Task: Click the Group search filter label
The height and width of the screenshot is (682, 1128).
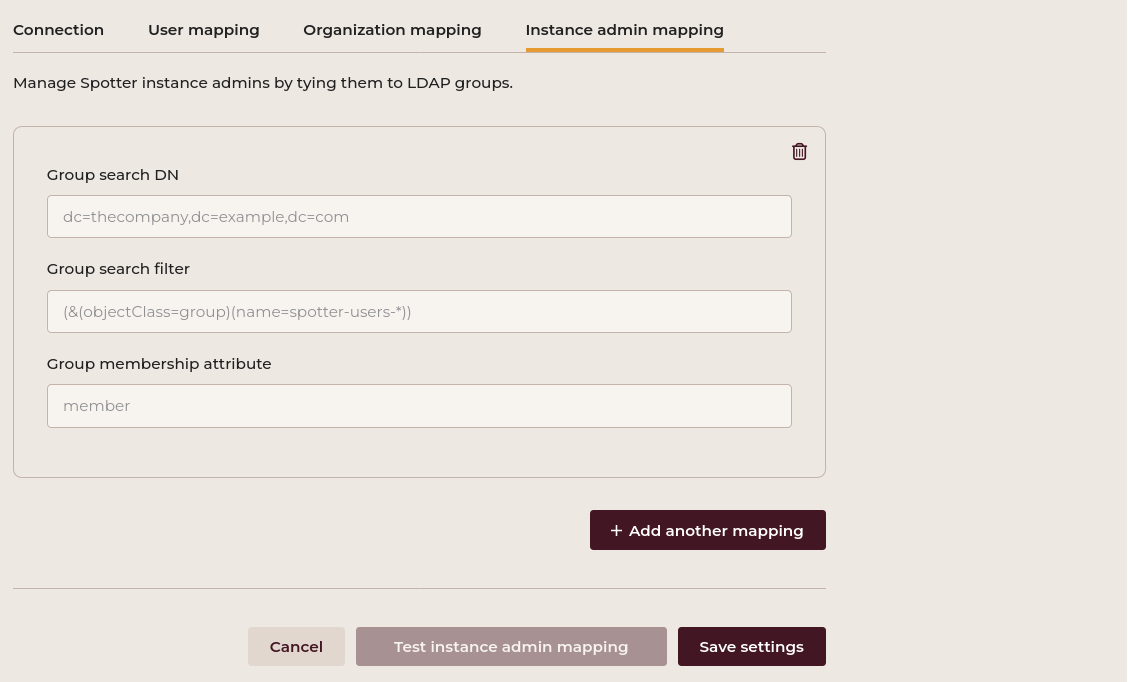Action: click(118, 269)
